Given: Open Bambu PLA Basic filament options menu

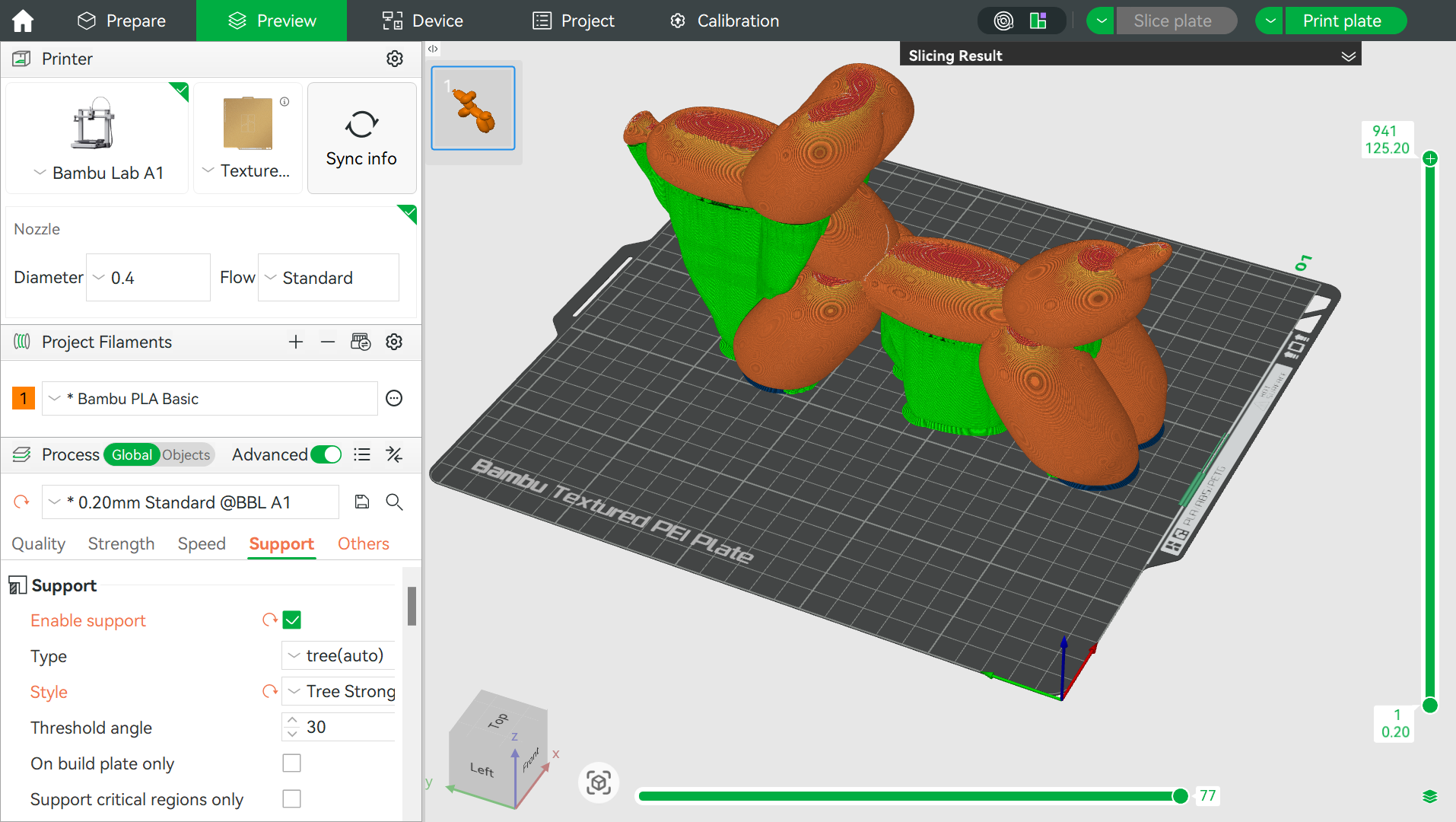Looking at the screenshot, I should click(394, 398).
